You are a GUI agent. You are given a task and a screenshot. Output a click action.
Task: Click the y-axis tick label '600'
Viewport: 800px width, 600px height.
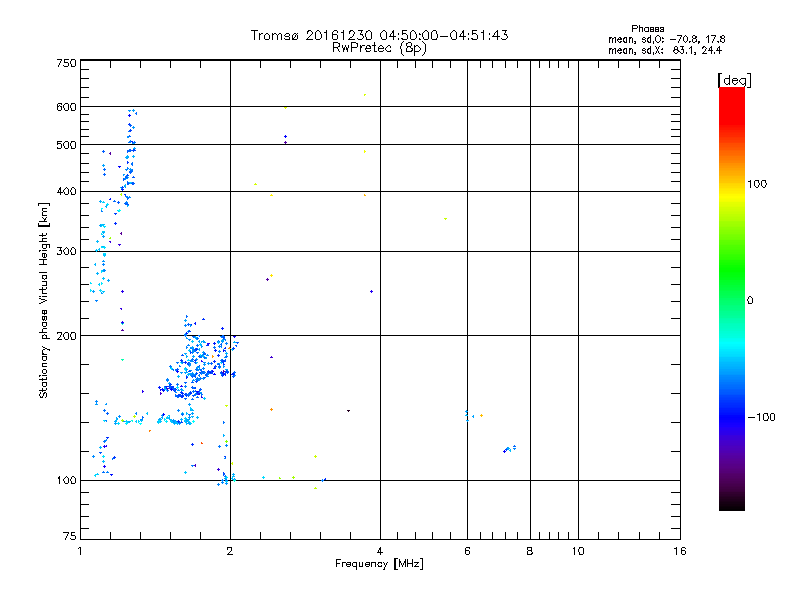pyautogui.click(x=66, y=107)
